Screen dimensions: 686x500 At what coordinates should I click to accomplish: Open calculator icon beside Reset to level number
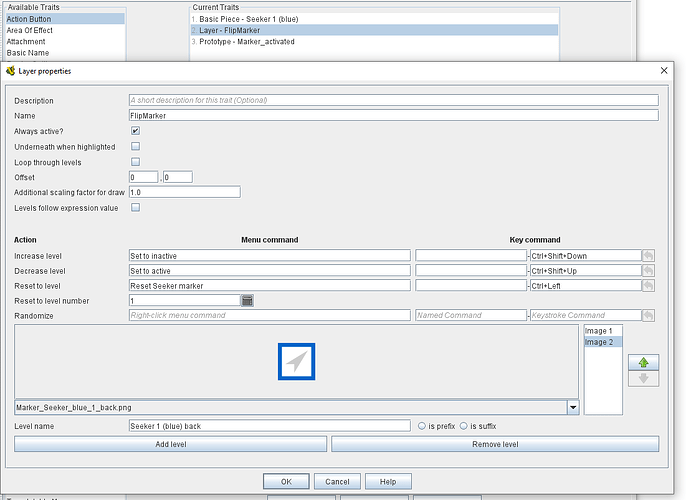click(x=247, y=301)
